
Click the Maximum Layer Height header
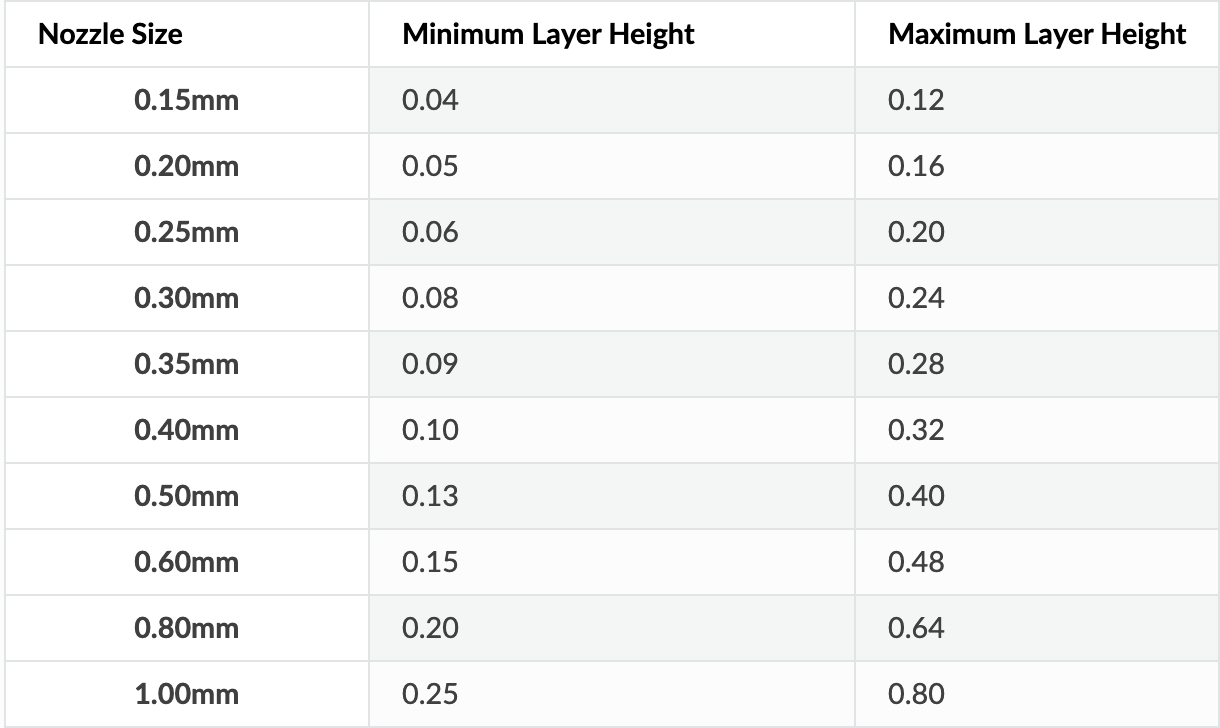pos(1037,34)
